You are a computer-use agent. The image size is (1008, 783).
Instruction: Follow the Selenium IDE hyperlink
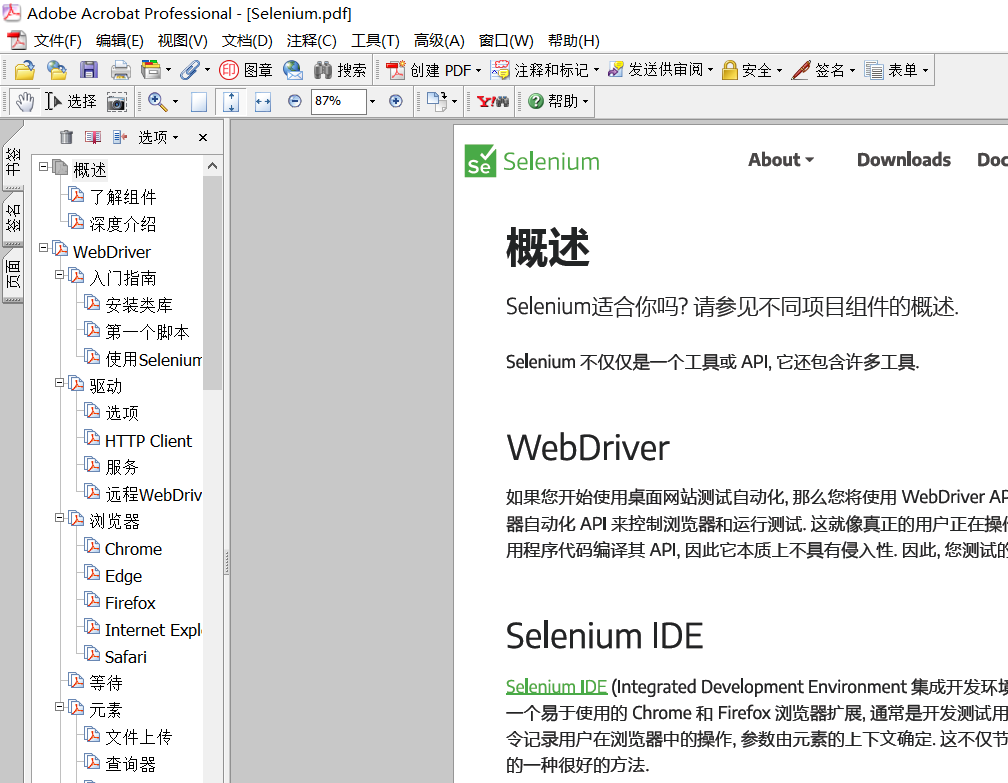[556, 687]
